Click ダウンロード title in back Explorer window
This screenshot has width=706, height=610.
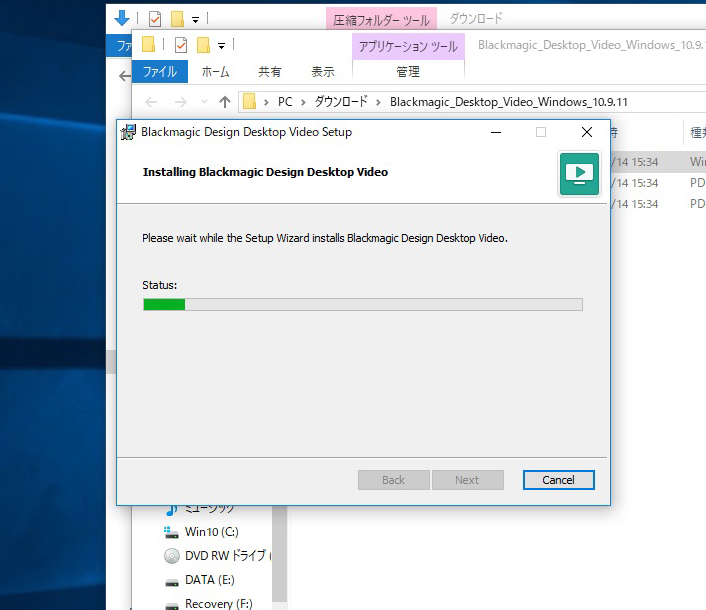476,18
